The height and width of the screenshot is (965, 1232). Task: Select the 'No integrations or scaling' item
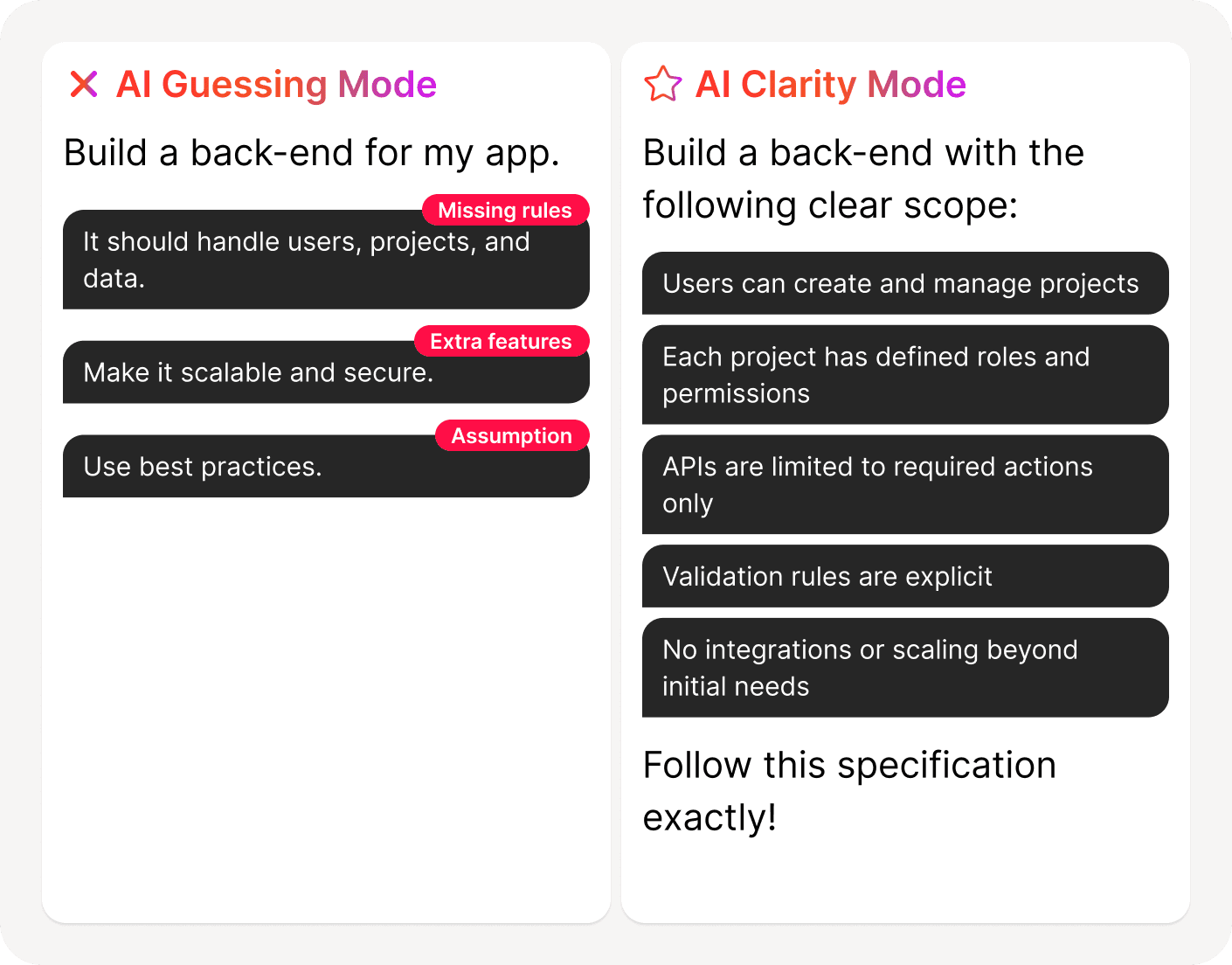[x=901, y=669]
